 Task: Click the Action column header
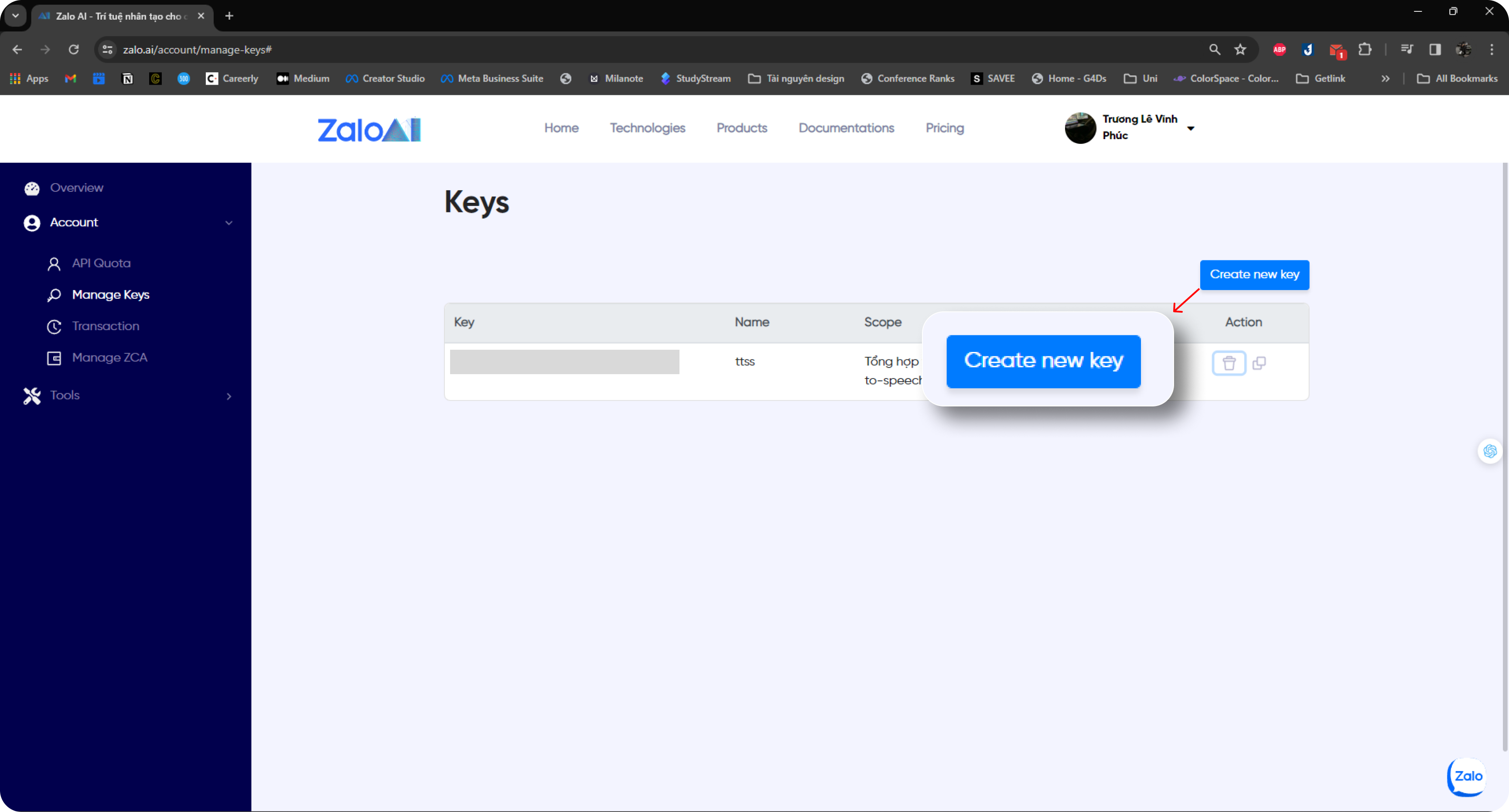pyautogui.click(x=1243, y=322)
